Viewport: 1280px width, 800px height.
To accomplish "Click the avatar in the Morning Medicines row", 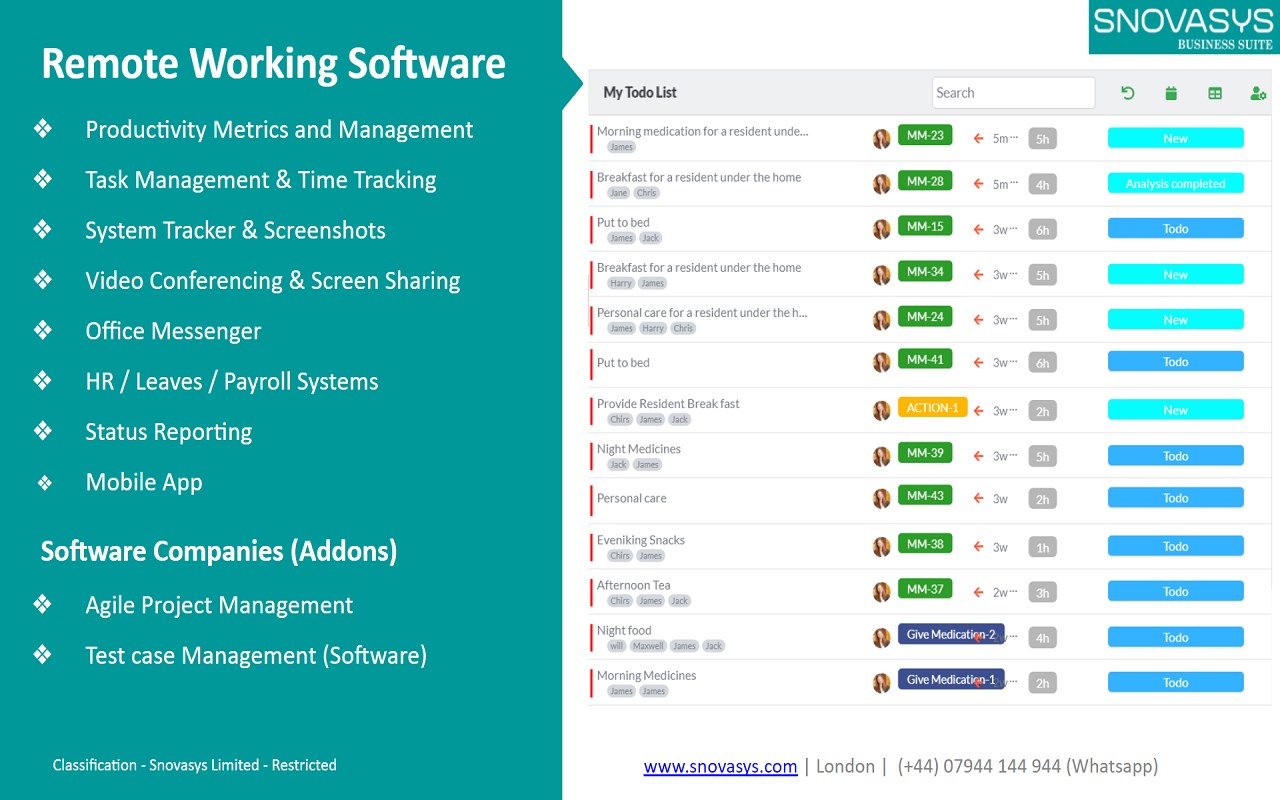I will 881,683.
